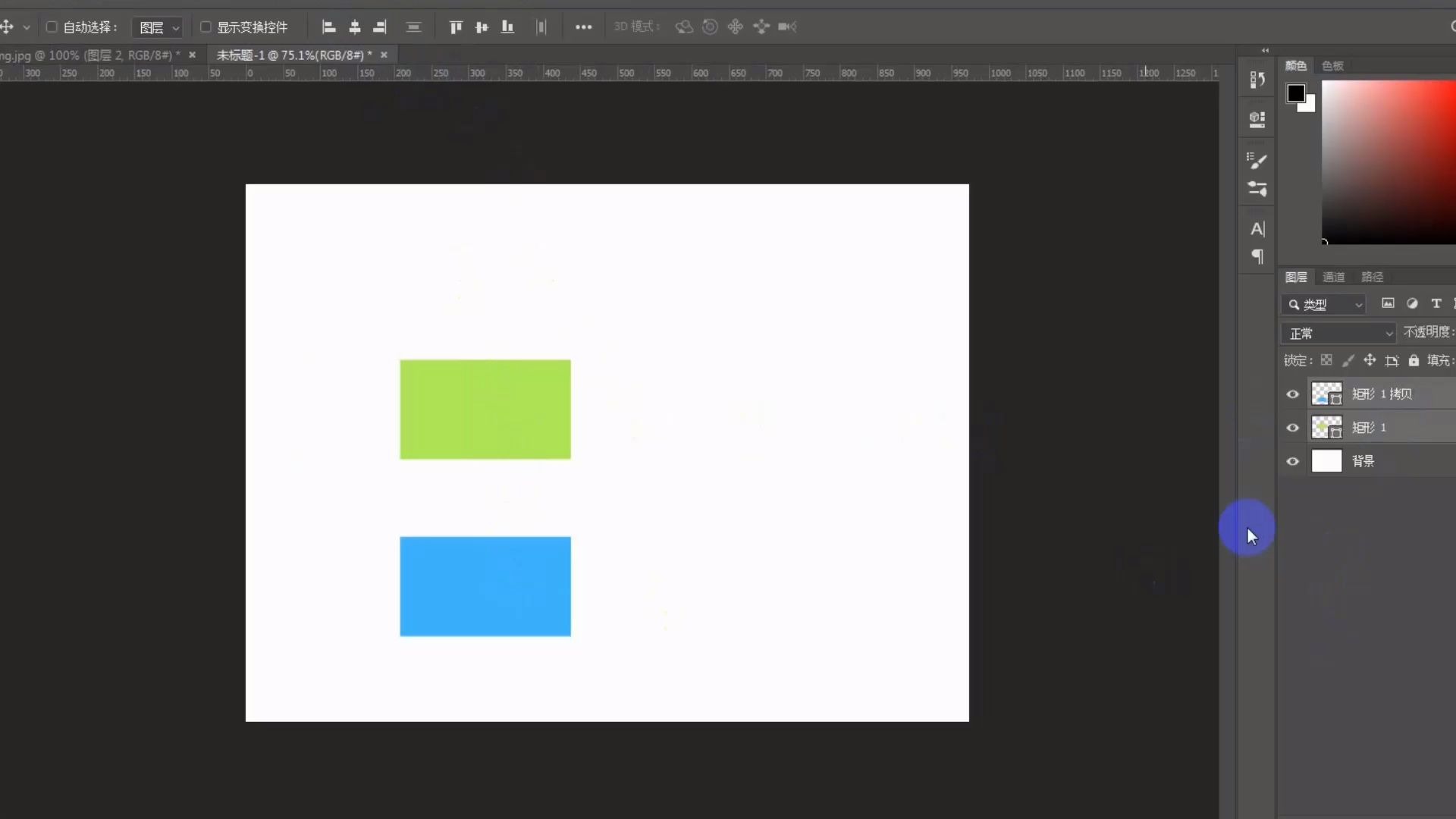Open the 类型 layer filter dropdown
The width and height of the screenshot is (1456, 819).
(1357, 305)
